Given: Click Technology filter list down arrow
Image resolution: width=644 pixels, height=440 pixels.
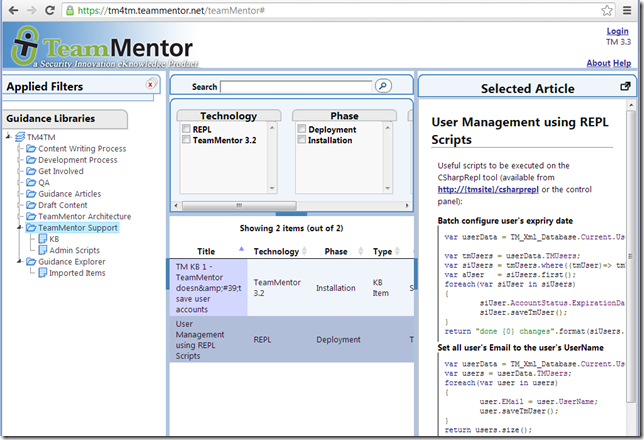Looking at the screenshot, I should tap(272, 189).
